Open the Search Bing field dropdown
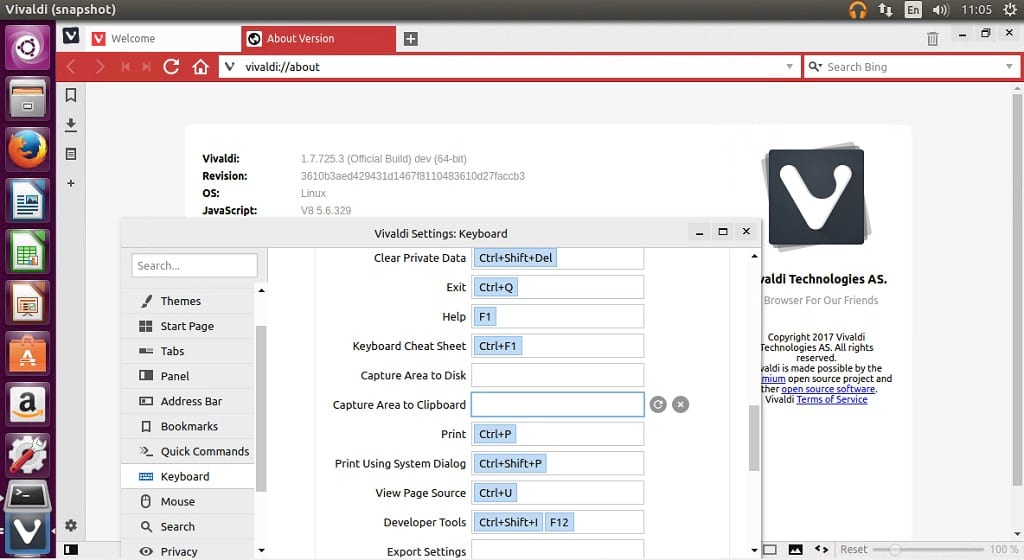Screen dimensions: 1024x560 [x=1009, y=67]
